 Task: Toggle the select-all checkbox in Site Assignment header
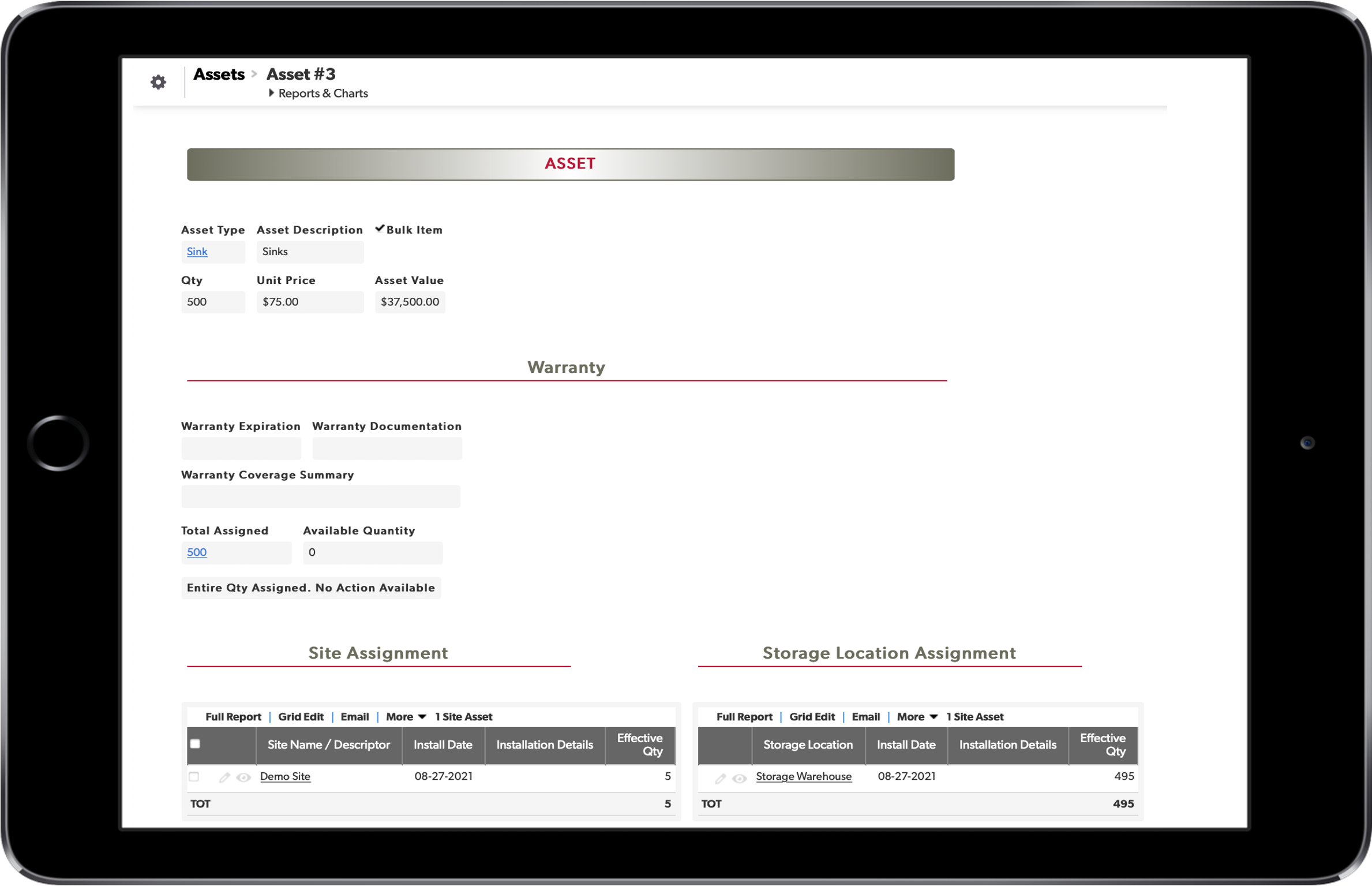196,744
